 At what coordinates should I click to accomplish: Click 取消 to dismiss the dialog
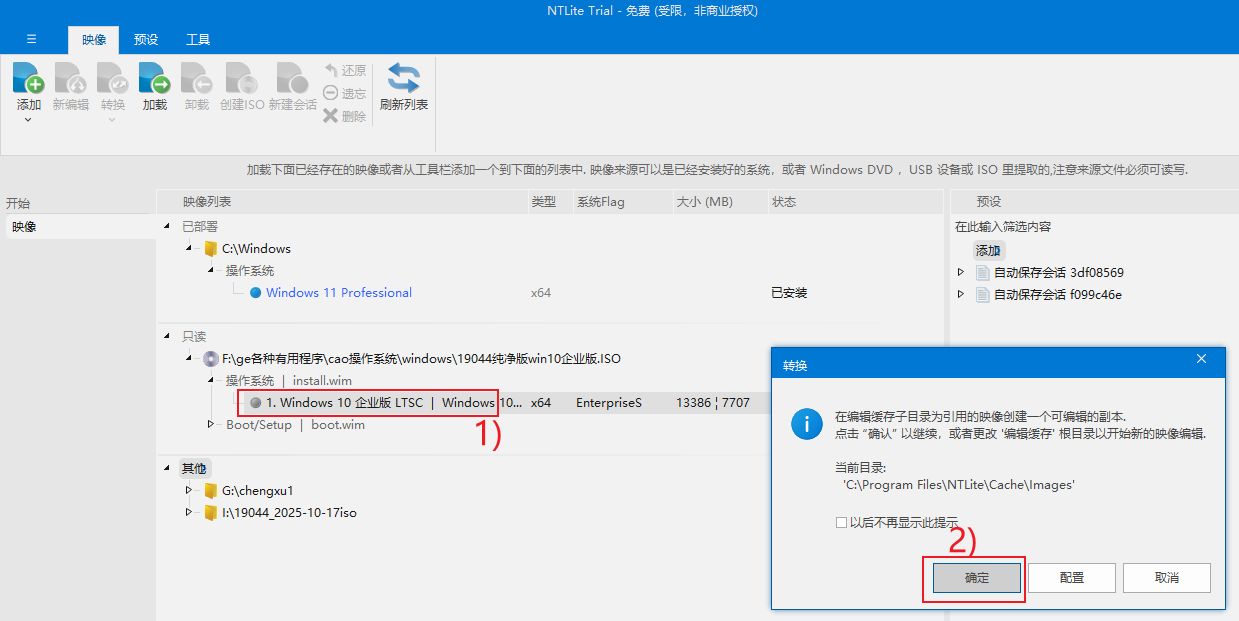tap(1166, 577)
